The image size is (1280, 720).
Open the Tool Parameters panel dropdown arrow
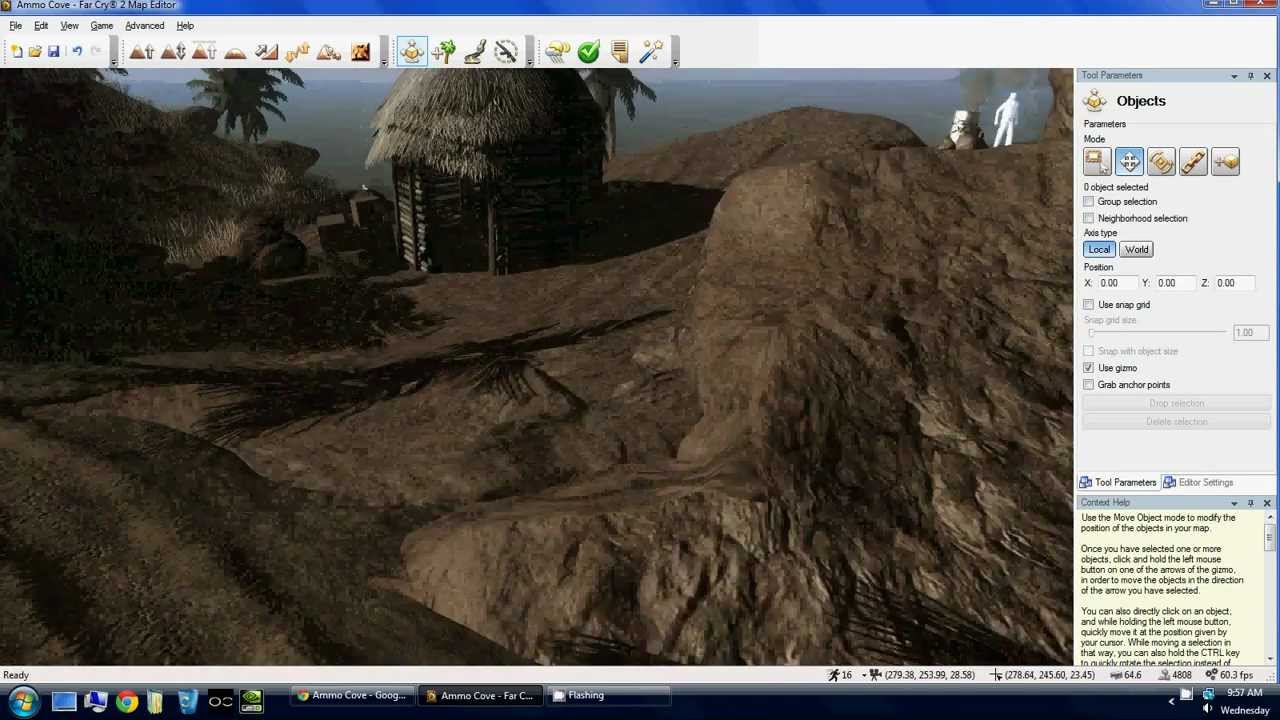(1234, 76)
